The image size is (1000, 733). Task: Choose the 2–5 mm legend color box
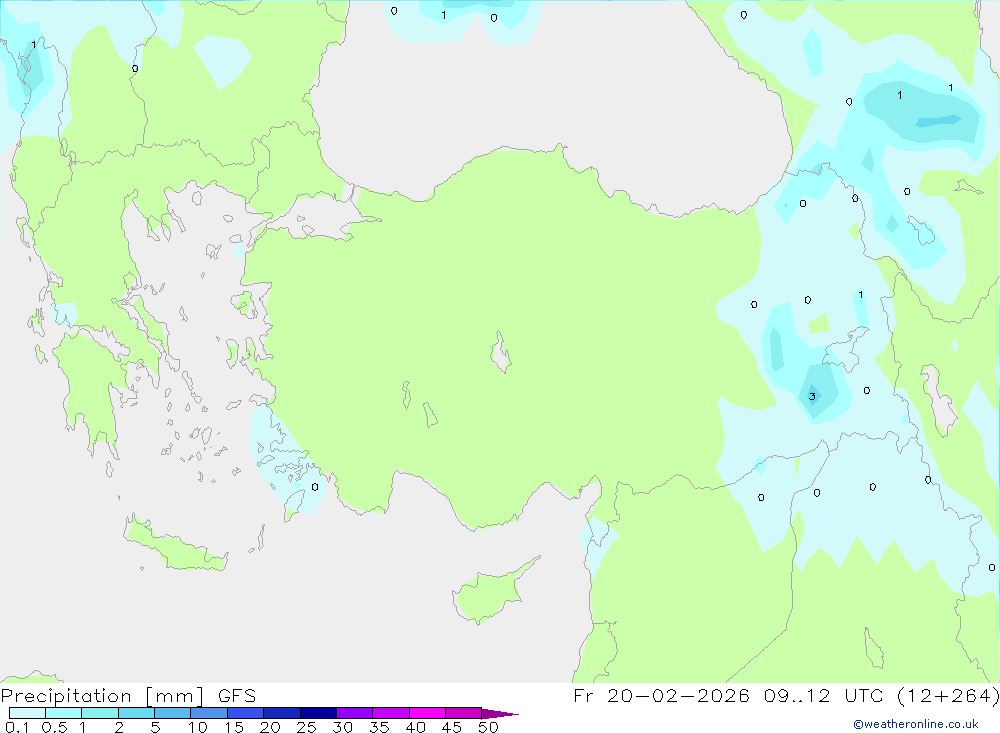coord(136,713)
